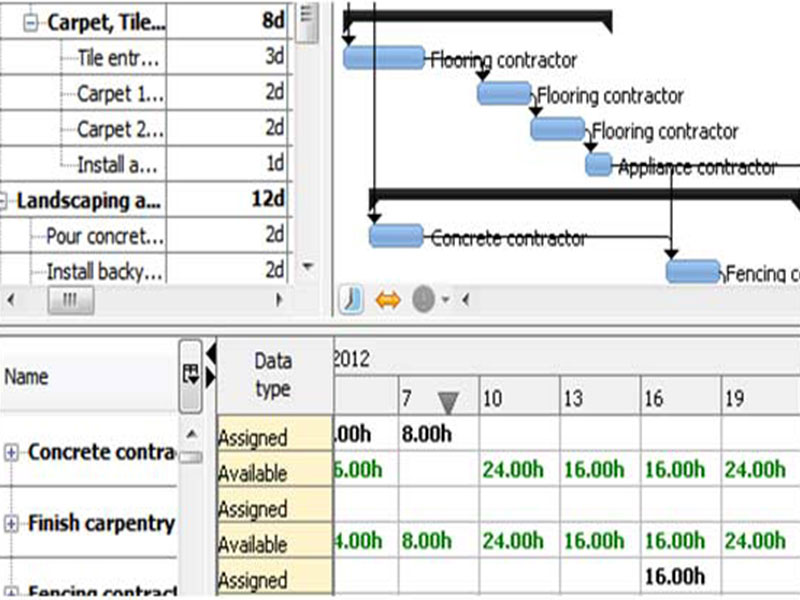Click Finish carpentry's 24.00h cell under 19
The height and width of the screenshot is (600, 800).
coord(760,541)
